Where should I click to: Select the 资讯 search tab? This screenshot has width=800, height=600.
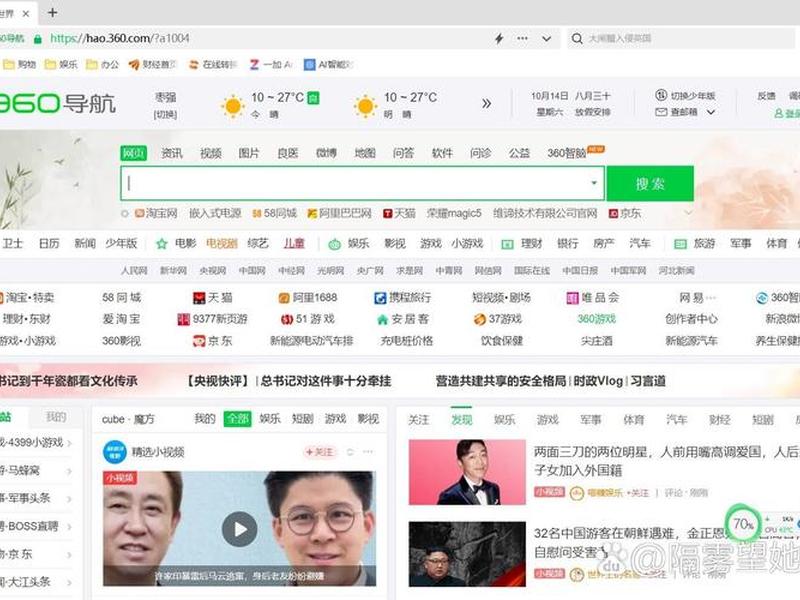pos(171,153)
